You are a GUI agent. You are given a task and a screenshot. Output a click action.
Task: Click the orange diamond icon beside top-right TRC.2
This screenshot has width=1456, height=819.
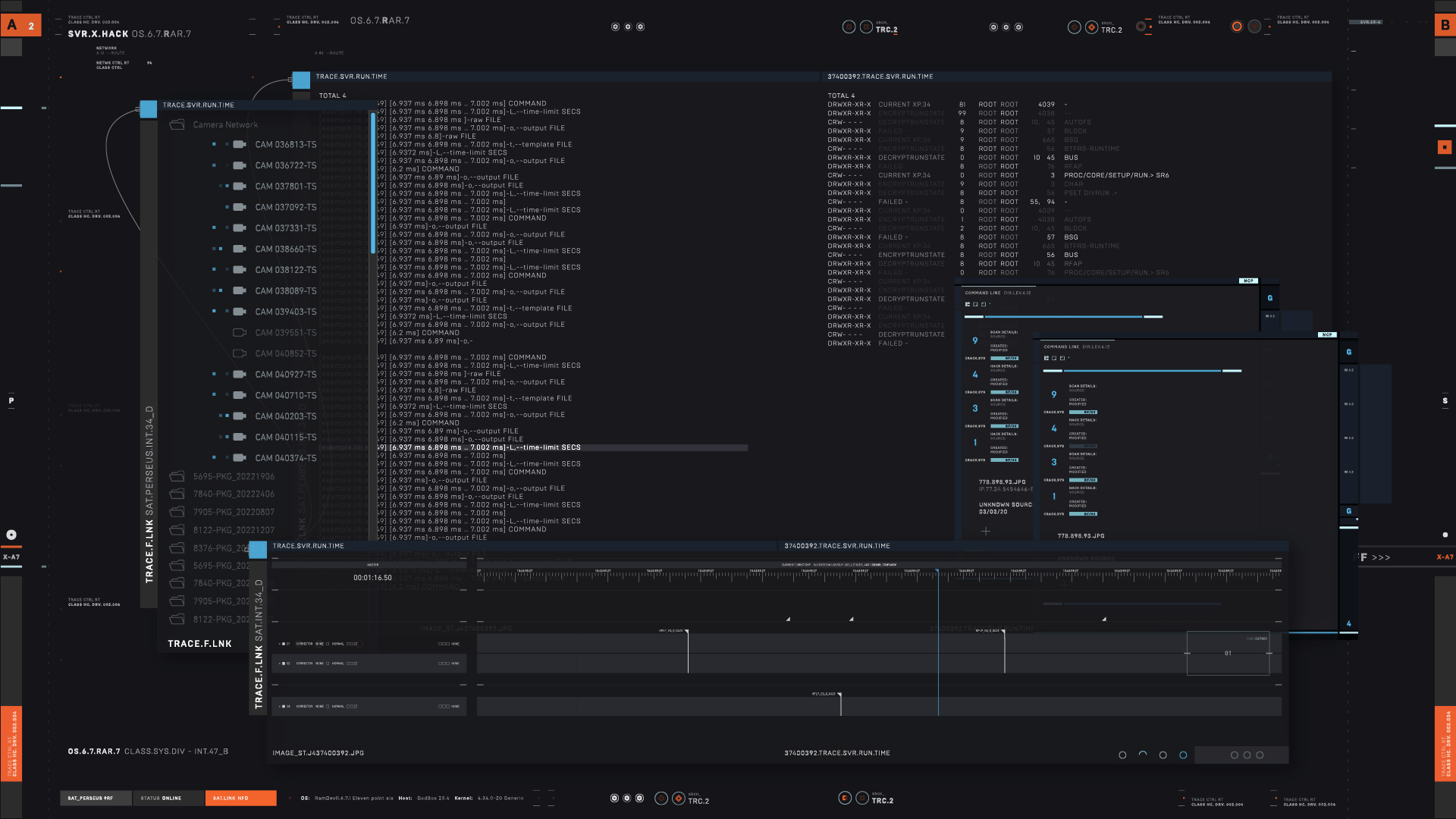[1091, 27]
